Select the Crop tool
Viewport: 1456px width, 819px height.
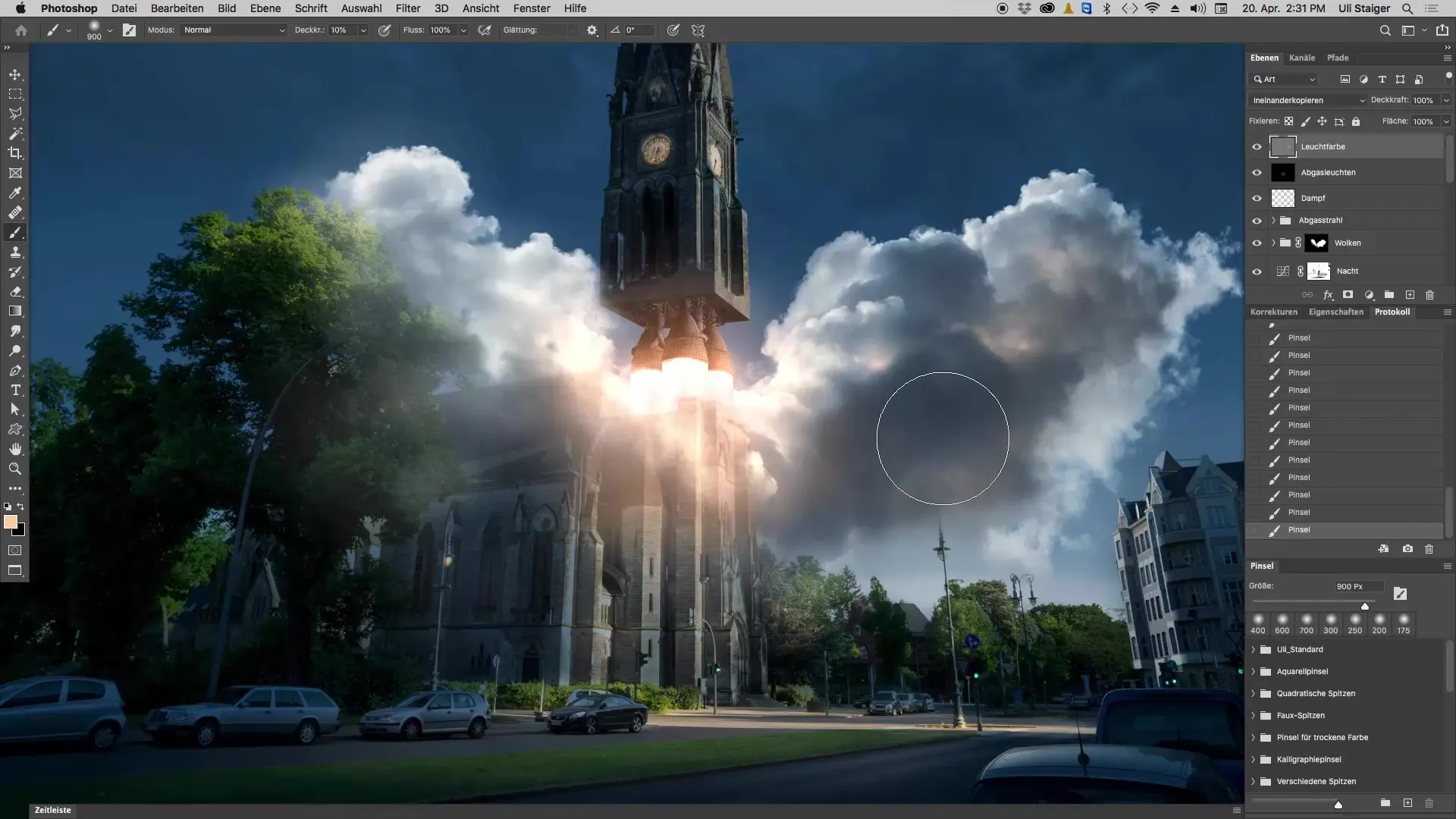tap(15, 153)
